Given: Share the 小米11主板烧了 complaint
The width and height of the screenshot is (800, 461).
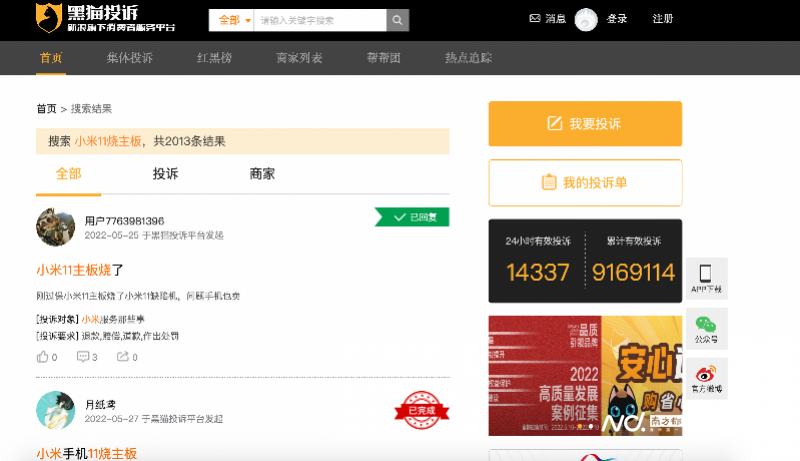Looking at the screenshot, I should (x=128, y=357).
